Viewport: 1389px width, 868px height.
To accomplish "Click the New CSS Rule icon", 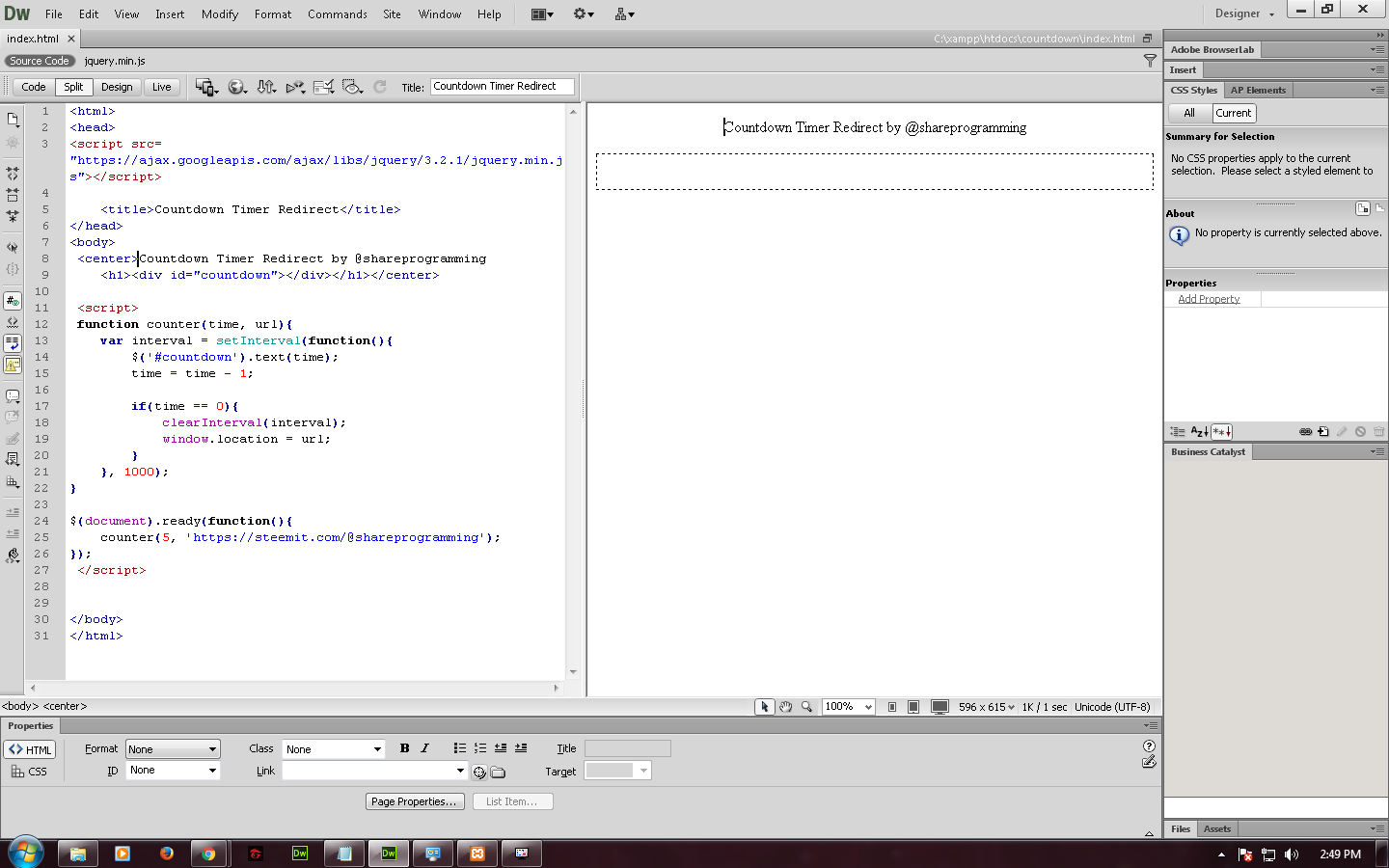I will [x=1322, y=432].
